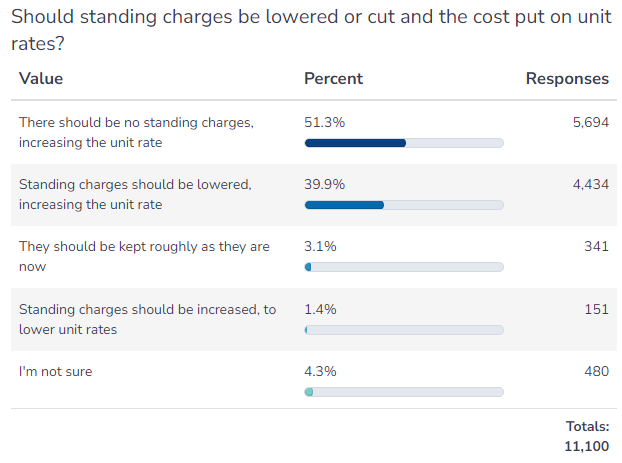Select the Value column header

(x=41, y=79)
